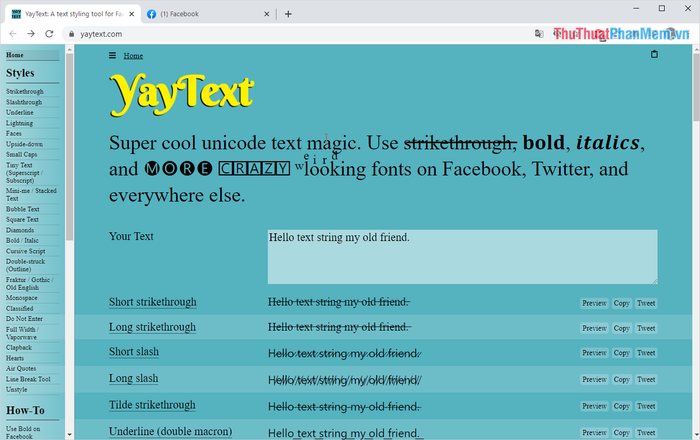Reload the yaytext.com page
The height and width of the screenshot is (440, 700).
click(49, 34)
